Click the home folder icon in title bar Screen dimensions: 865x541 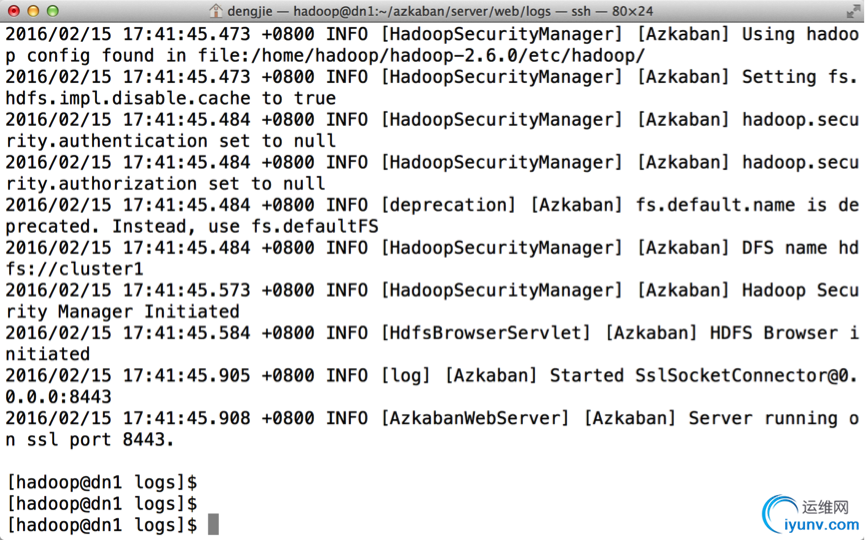(x=216, y=10)
